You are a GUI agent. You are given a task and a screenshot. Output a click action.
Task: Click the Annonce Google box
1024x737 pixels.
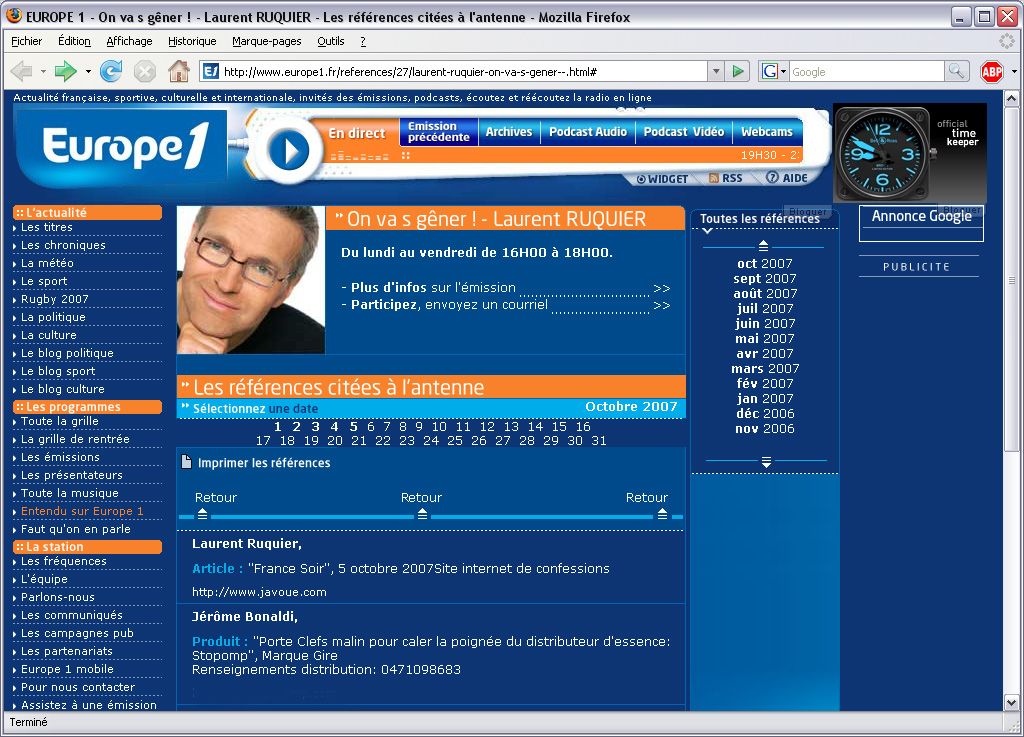tap(921, 223)
